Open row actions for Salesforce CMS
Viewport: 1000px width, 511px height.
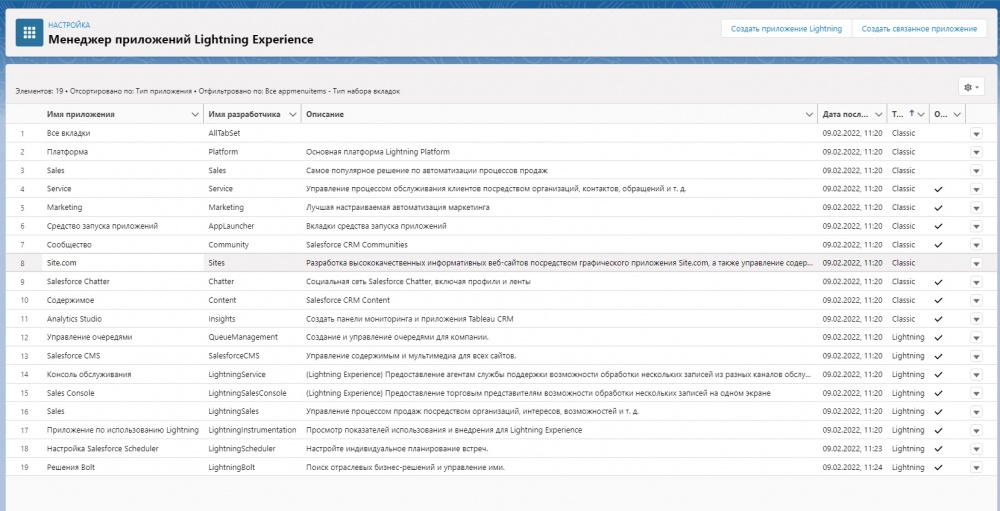[x=976, y=355]
